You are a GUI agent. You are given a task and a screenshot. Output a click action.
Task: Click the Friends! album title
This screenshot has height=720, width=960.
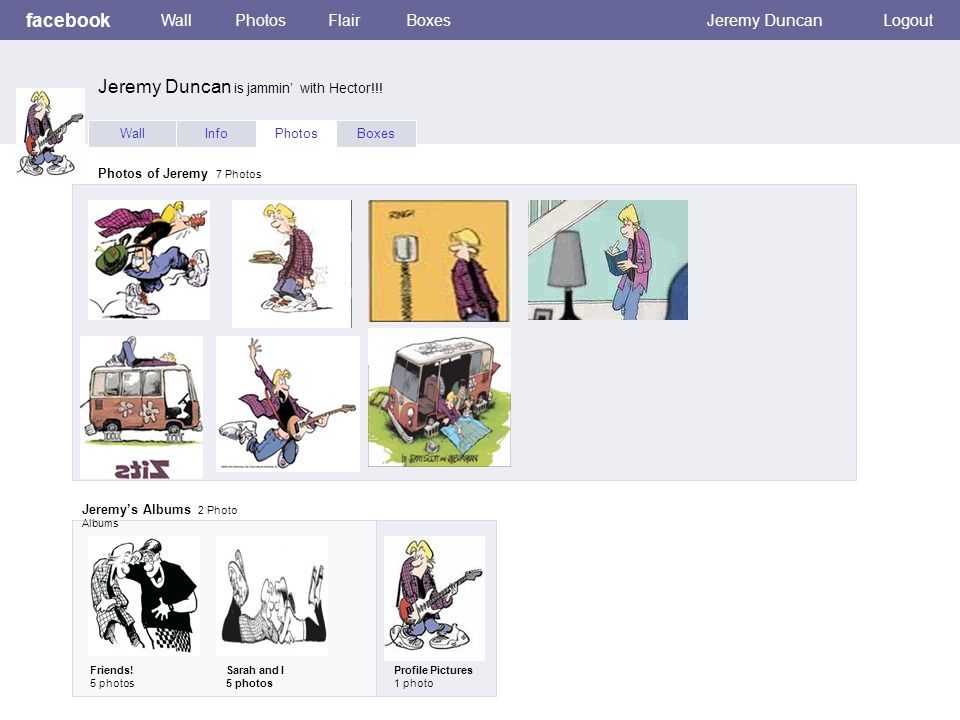111,670
